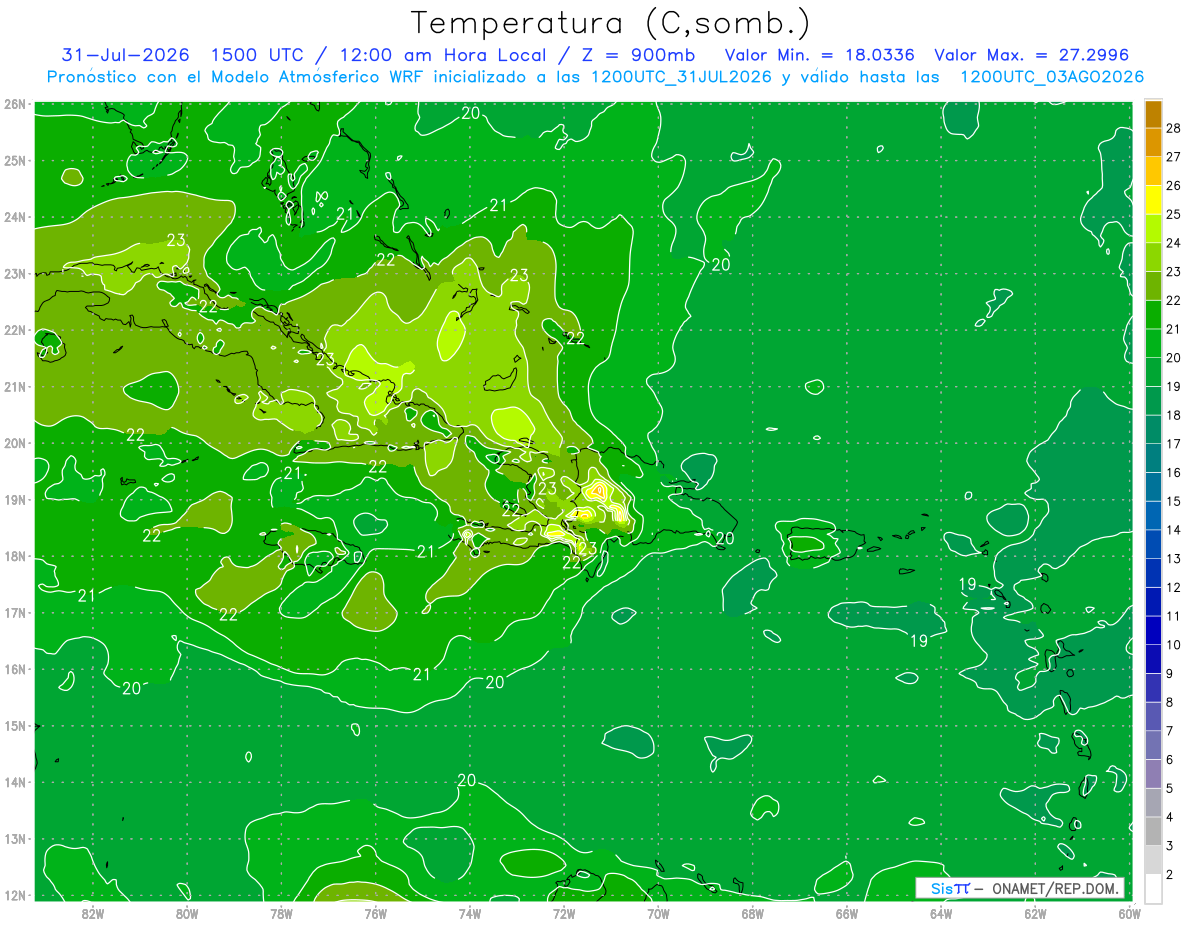
Task: Click the "21N" latitude axis label
Action: 15,387
